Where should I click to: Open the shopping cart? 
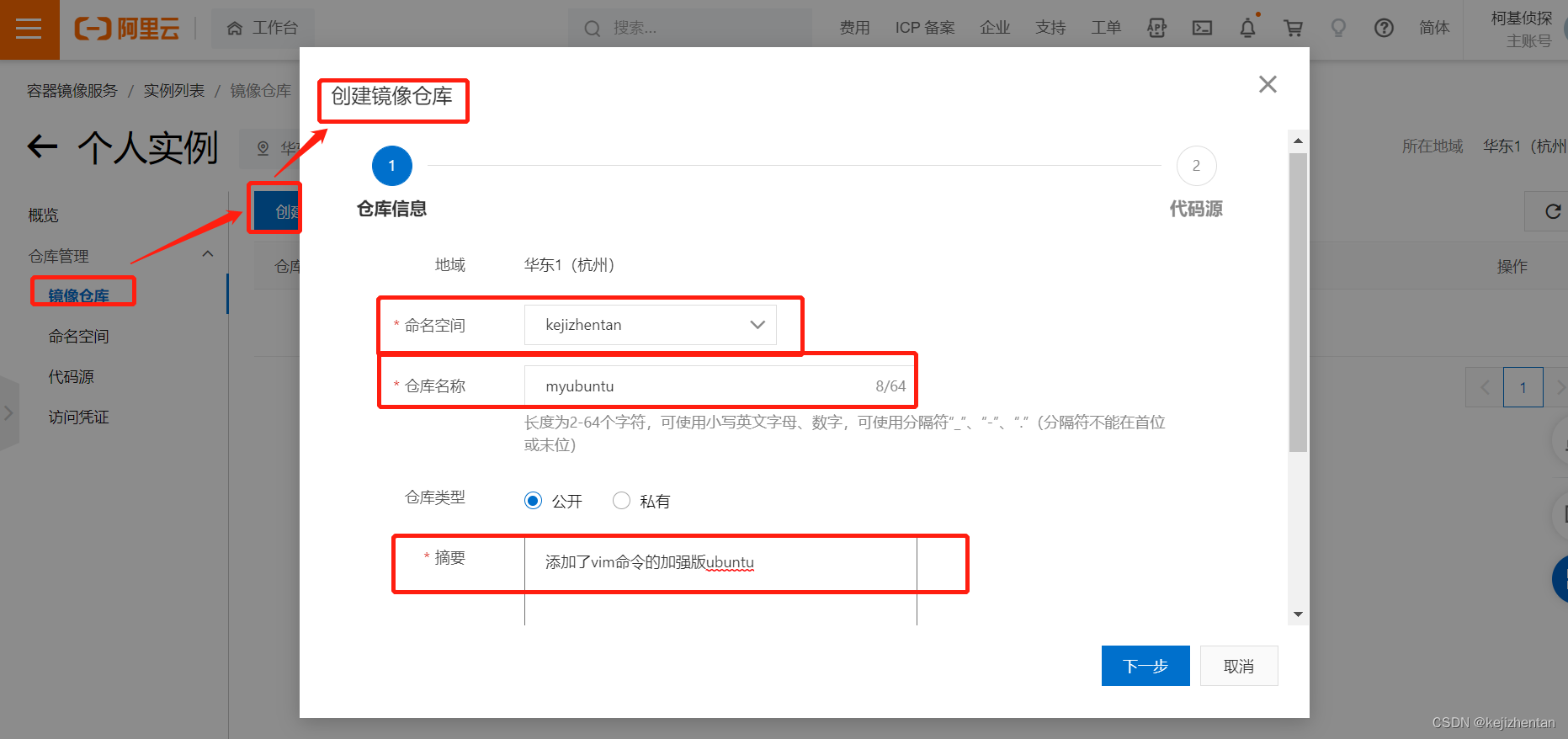(1294, 29)
